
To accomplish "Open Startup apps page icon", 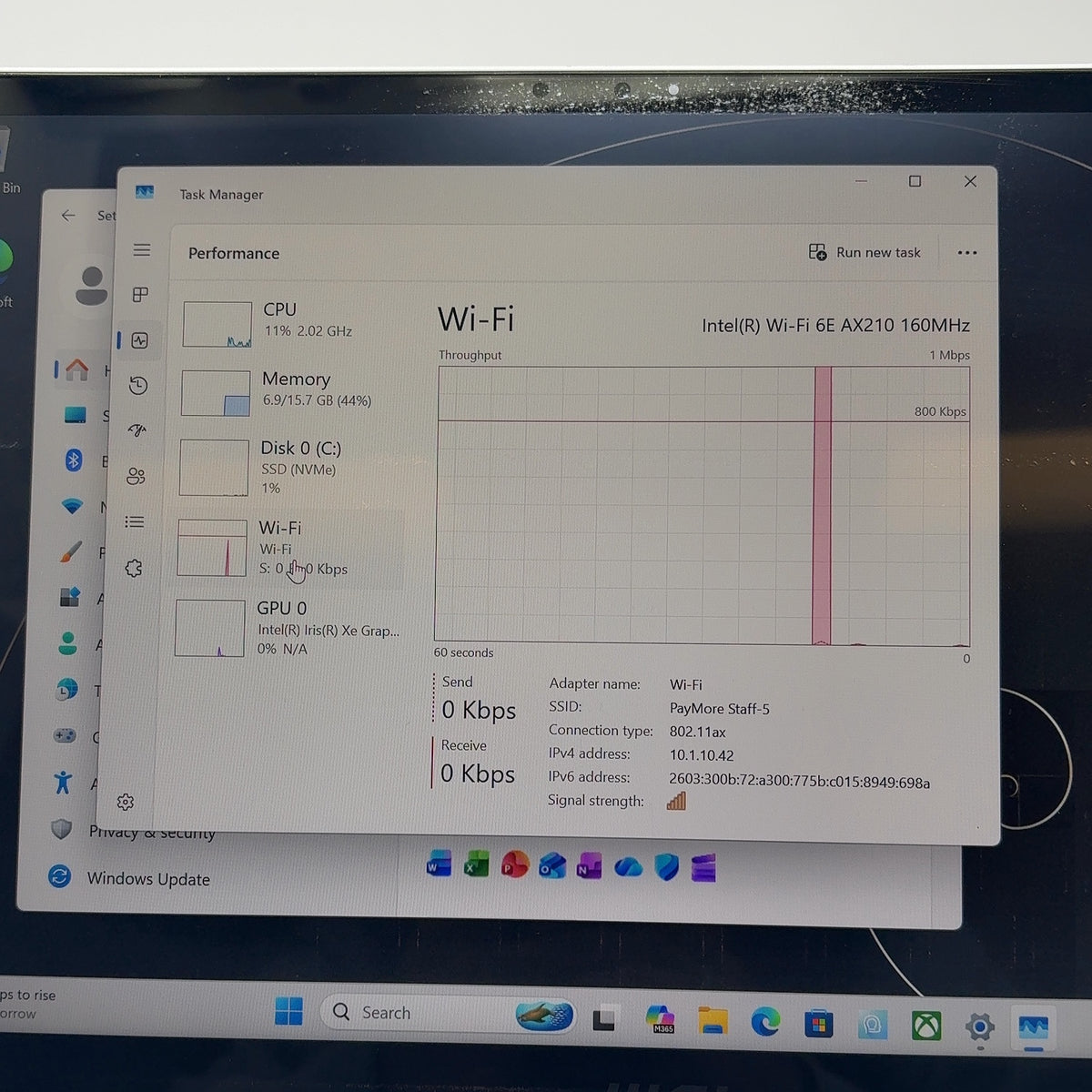I will (137, 430).
